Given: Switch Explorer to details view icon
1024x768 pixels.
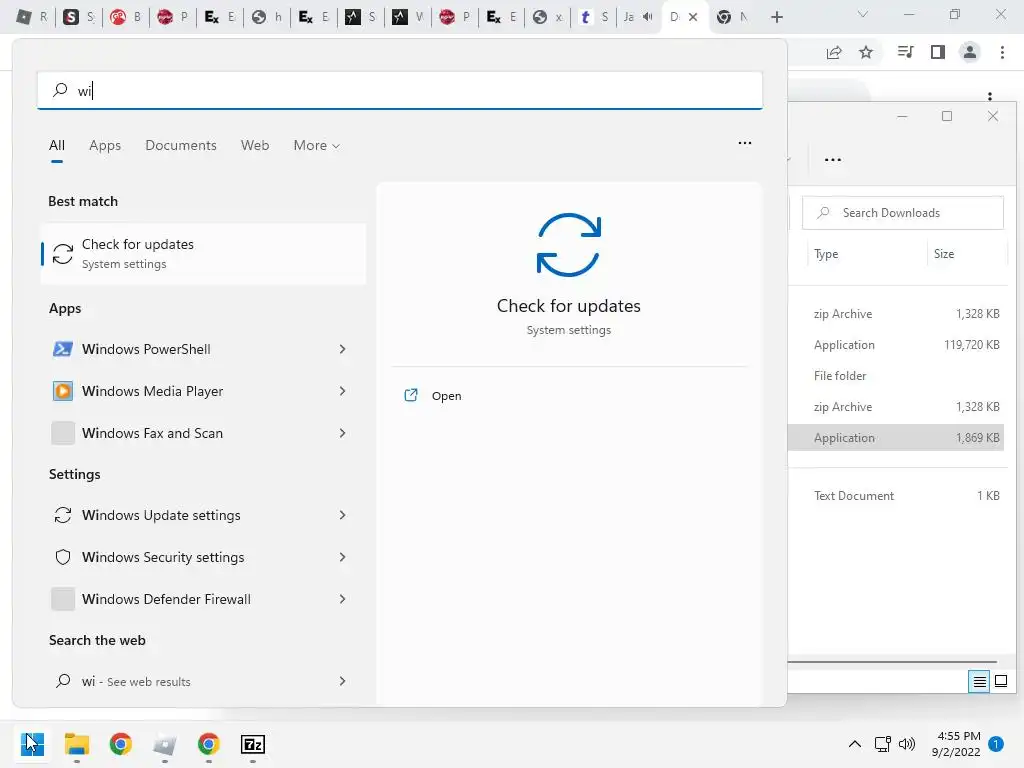Looking at the screenshot, I should (x=979, y=682).
